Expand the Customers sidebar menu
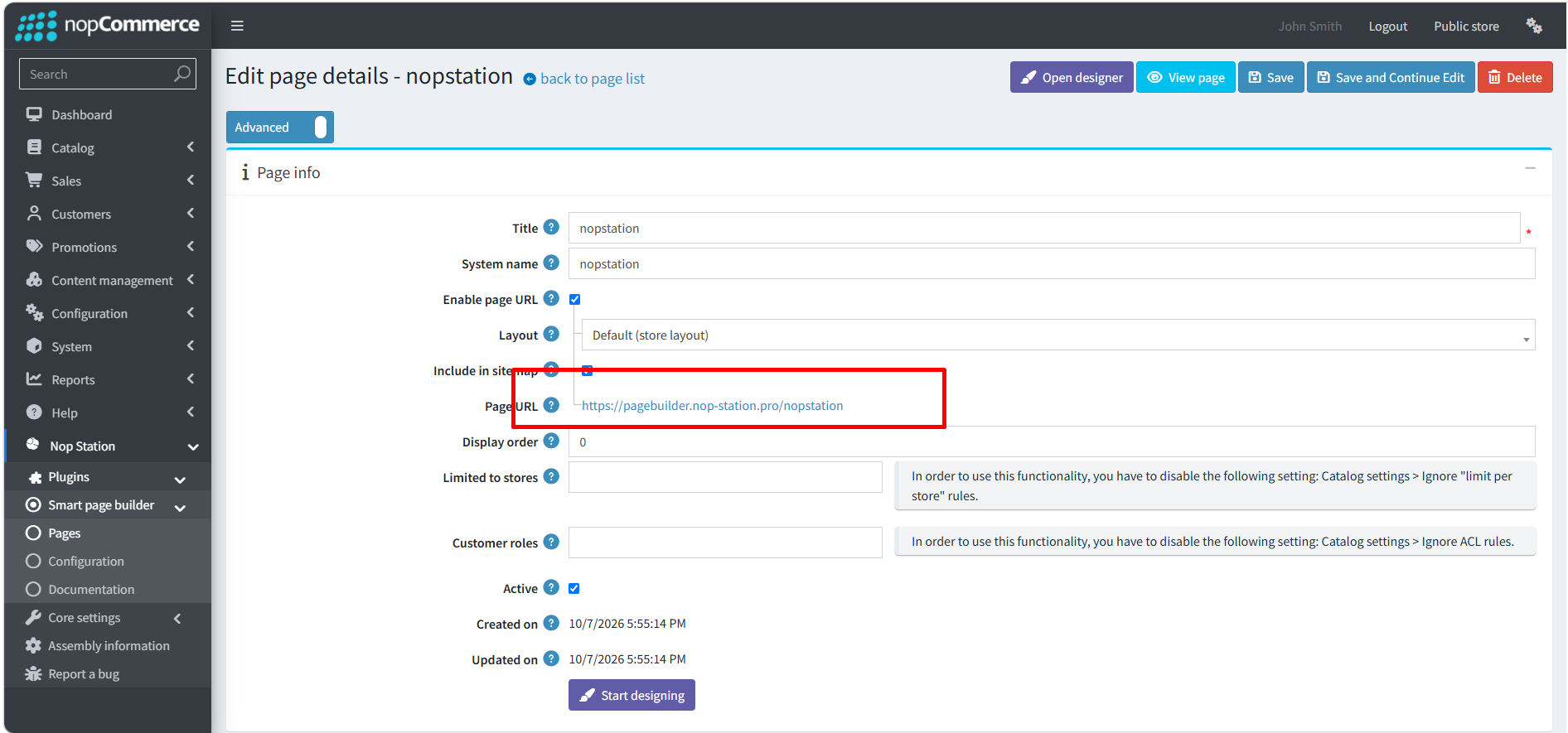Screen dimensions: 1568x733 pyautogui.click(x=108, y=214)
